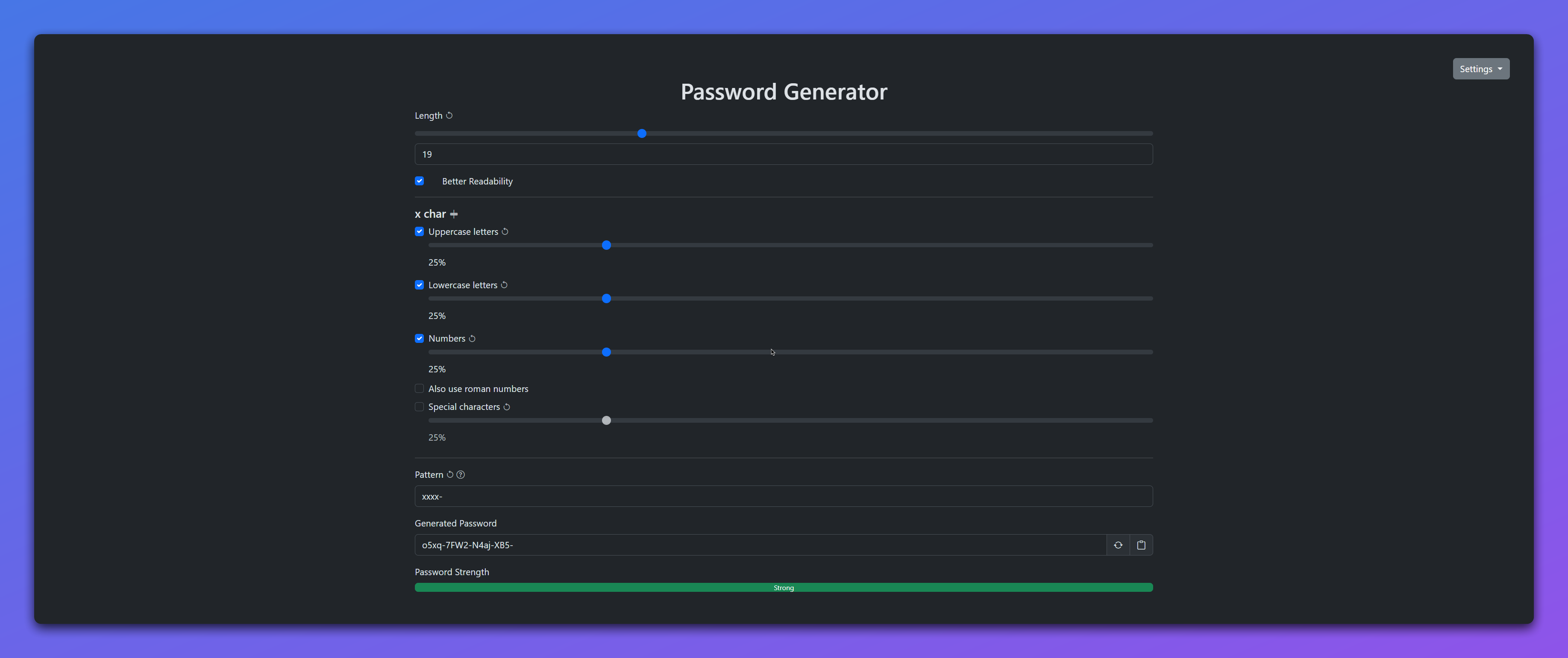Reset the Uppercase letters percentage
This screenshot has width=1568, height=658.
pos(505,232)
